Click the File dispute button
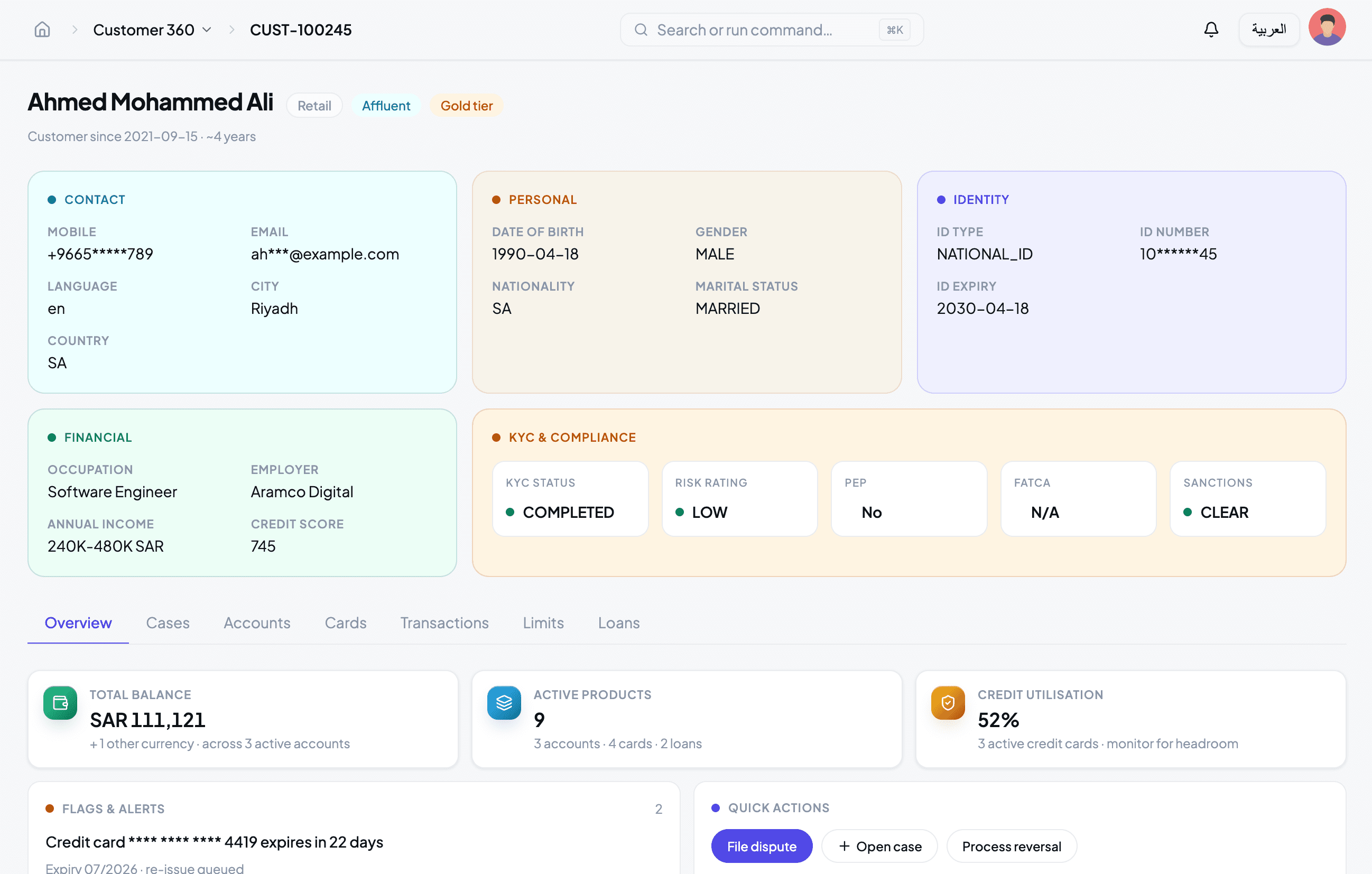1372x874 pixels. tap(762, 846)
